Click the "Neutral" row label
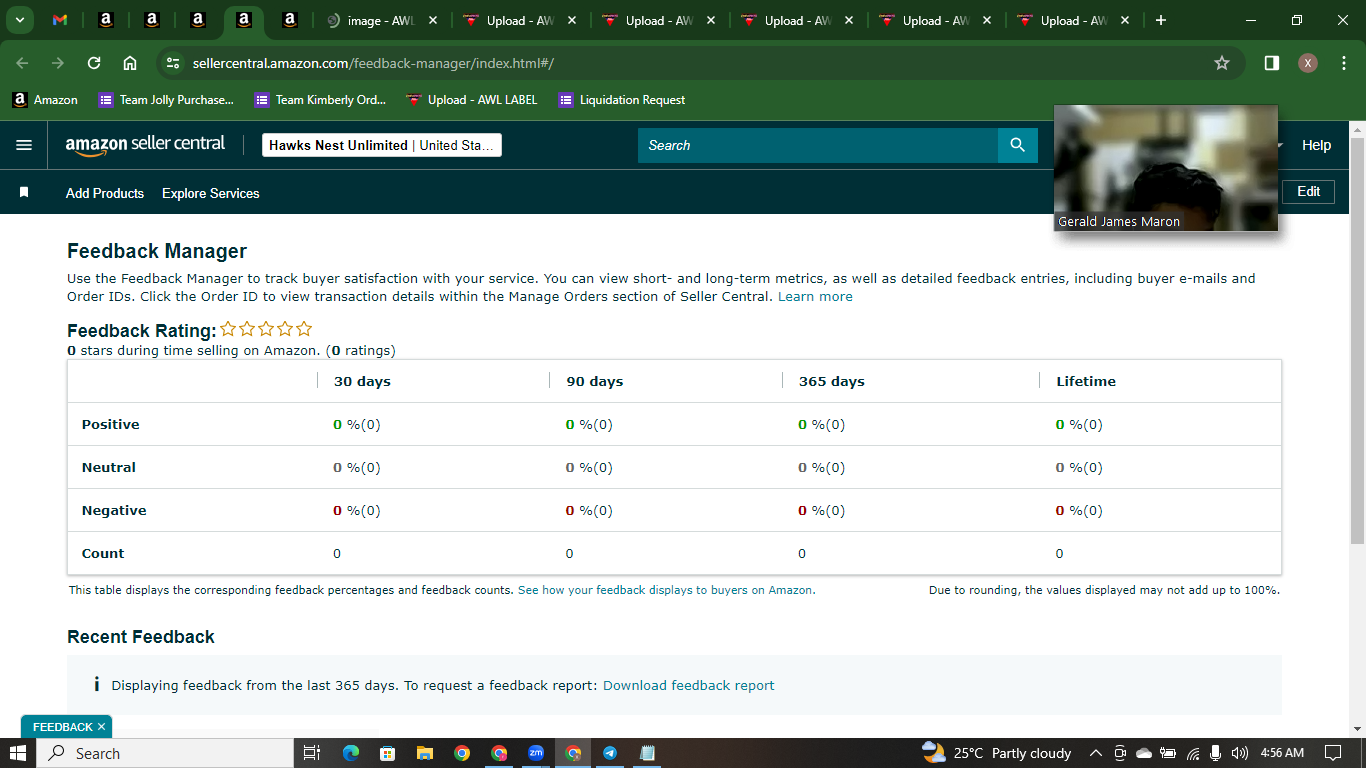1366x768 pixels. (x=109, y=467)
